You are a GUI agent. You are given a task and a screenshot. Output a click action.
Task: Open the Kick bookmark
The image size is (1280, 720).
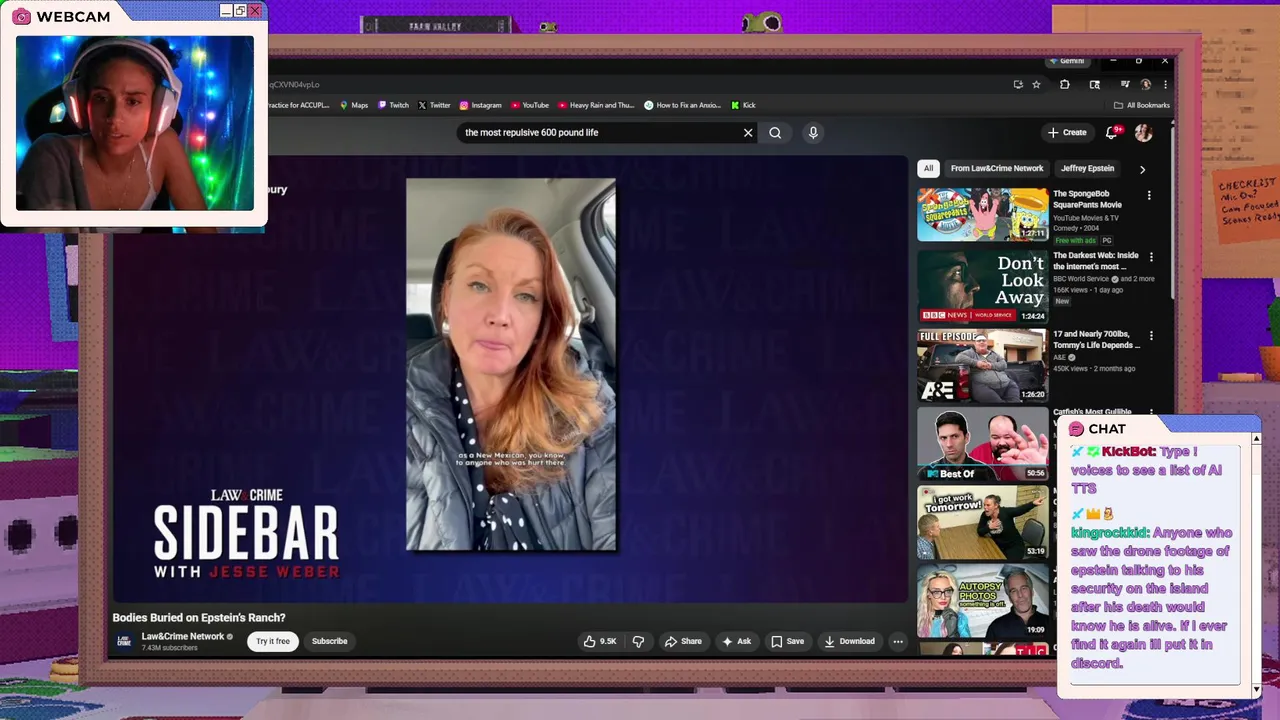point(743,105)
